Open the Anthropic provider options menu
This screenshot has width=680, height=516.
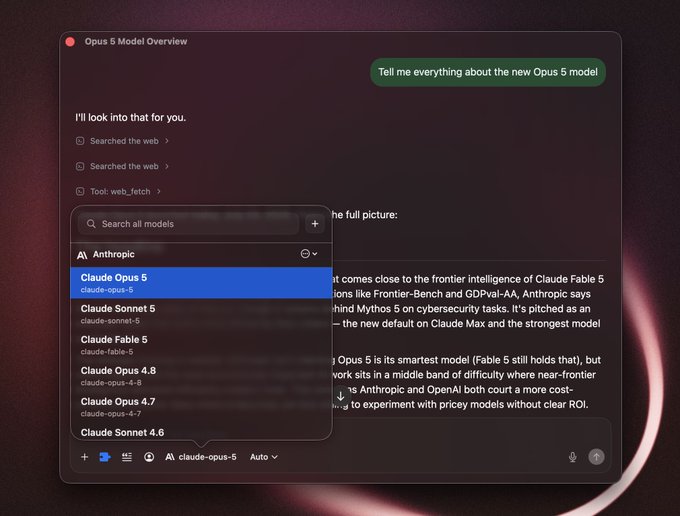309,254
